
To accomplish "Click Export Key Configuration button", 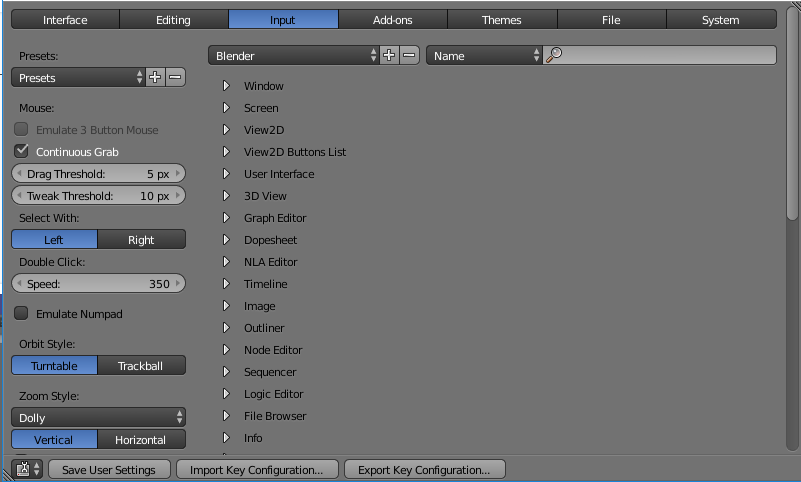I will pyautogui.click(x=425, y=469).
